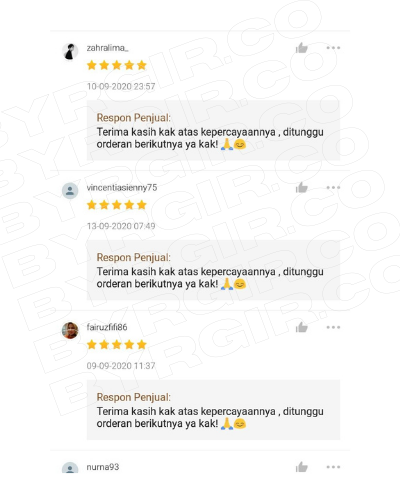Select five-star rating under zahralima_
Viewport: 400px width, 500px height.
click(117, 65)
